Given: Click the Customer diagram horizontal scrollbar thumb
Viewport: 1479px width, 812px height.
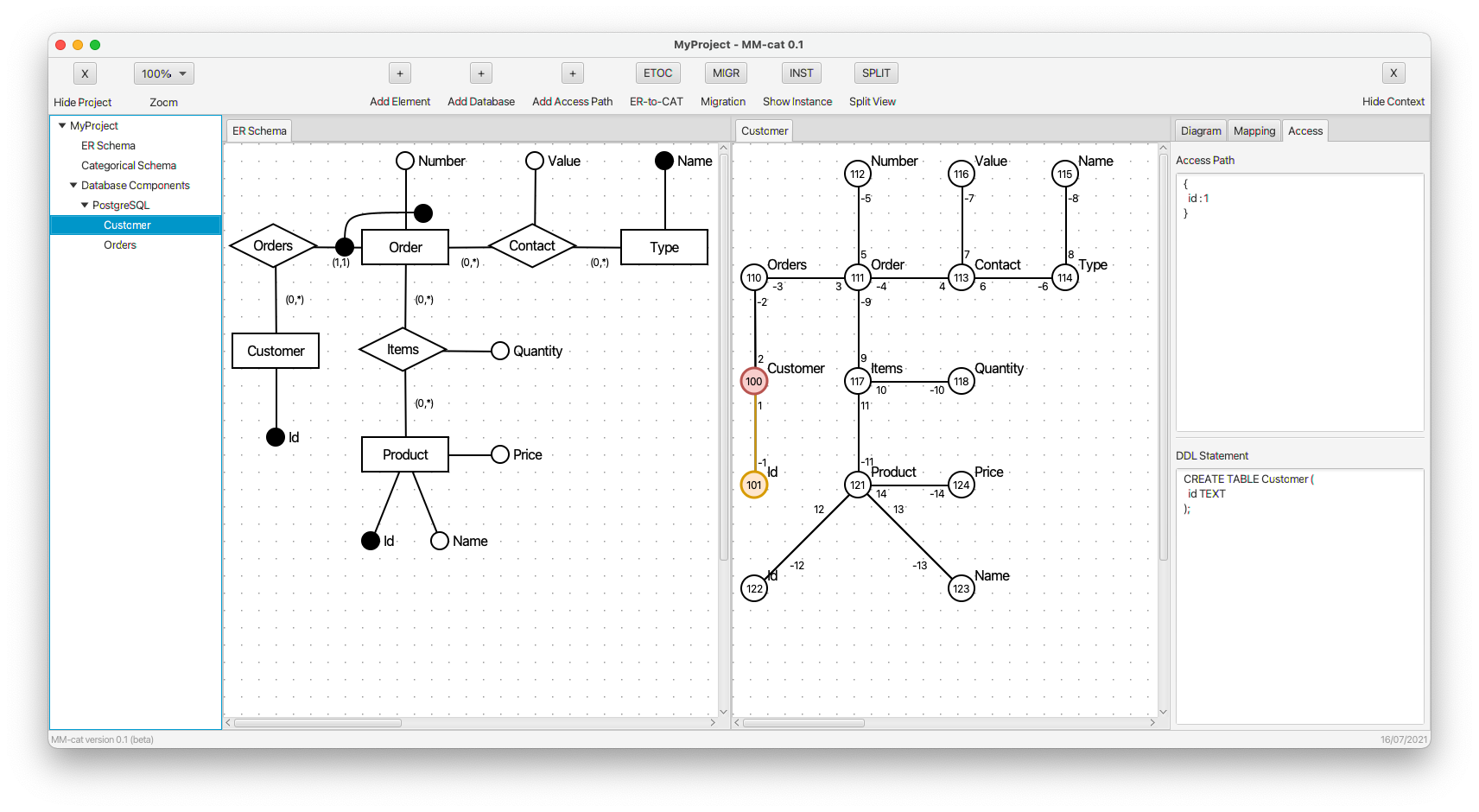Looking at the screenshot, I should (x=803, y=723).
